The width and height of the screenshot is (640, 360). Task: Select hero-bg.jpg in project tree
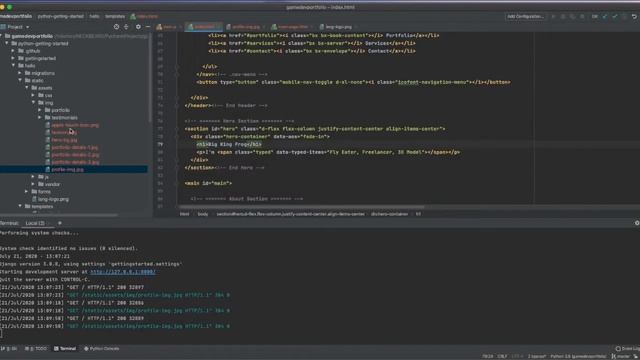[64, 140]
